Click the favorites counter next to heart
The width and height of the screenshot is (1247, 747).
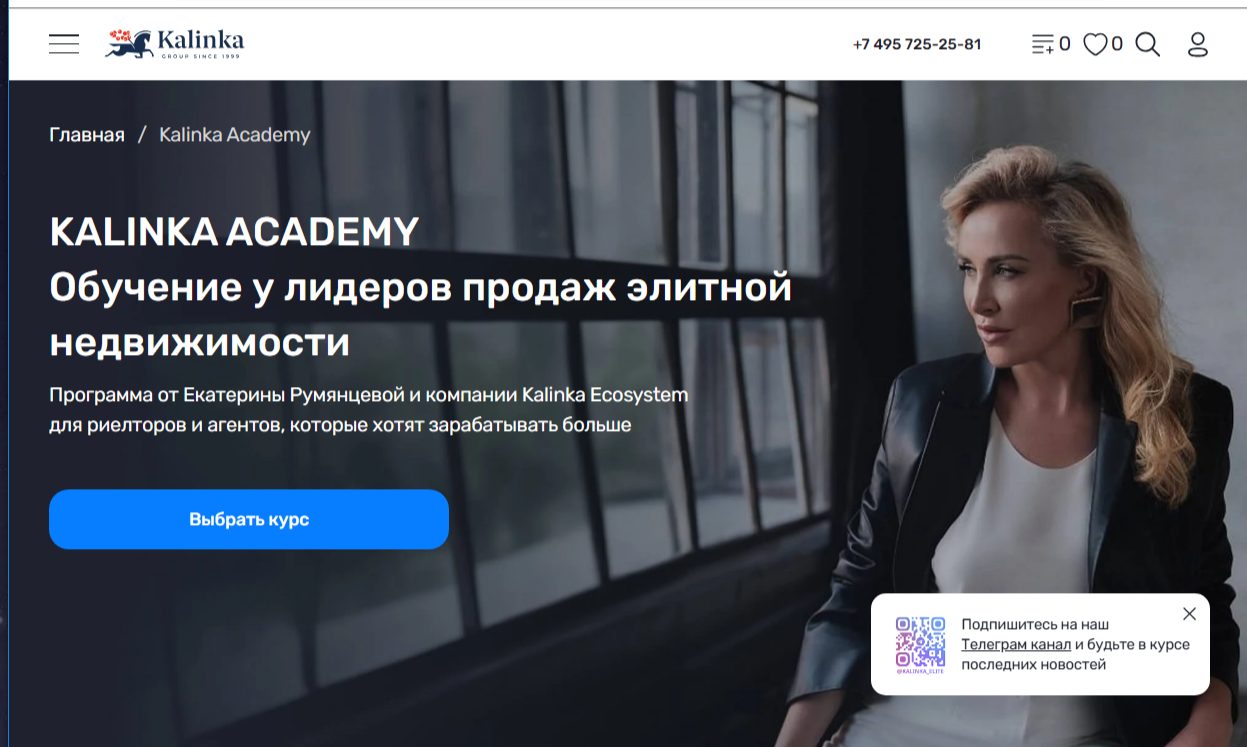coord(1117,44)
